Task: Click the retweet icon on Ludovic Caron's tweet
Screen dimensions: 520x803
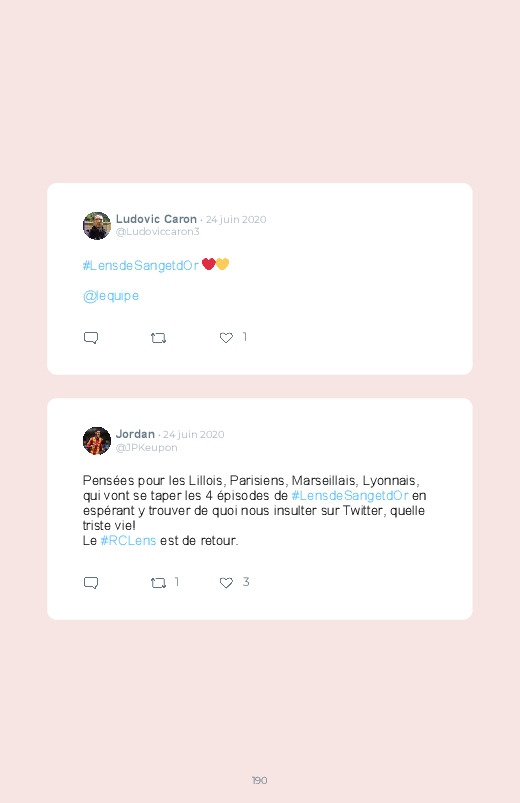Action: pyautogui.click(x=158, y=338)
